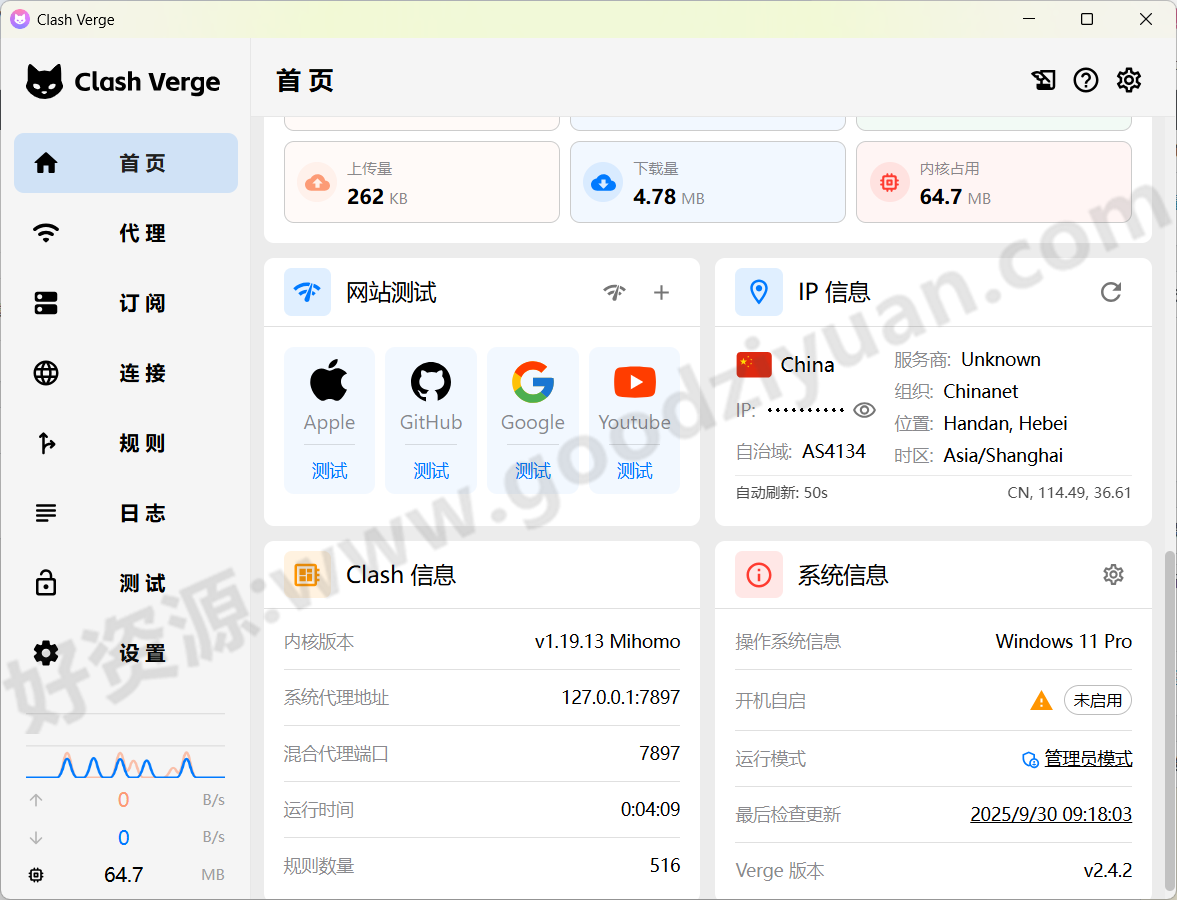Viewport: 1177px width, 900px height.
Task: Enable autostart by clicking 未启用
Action: [x=1097, y=700]
